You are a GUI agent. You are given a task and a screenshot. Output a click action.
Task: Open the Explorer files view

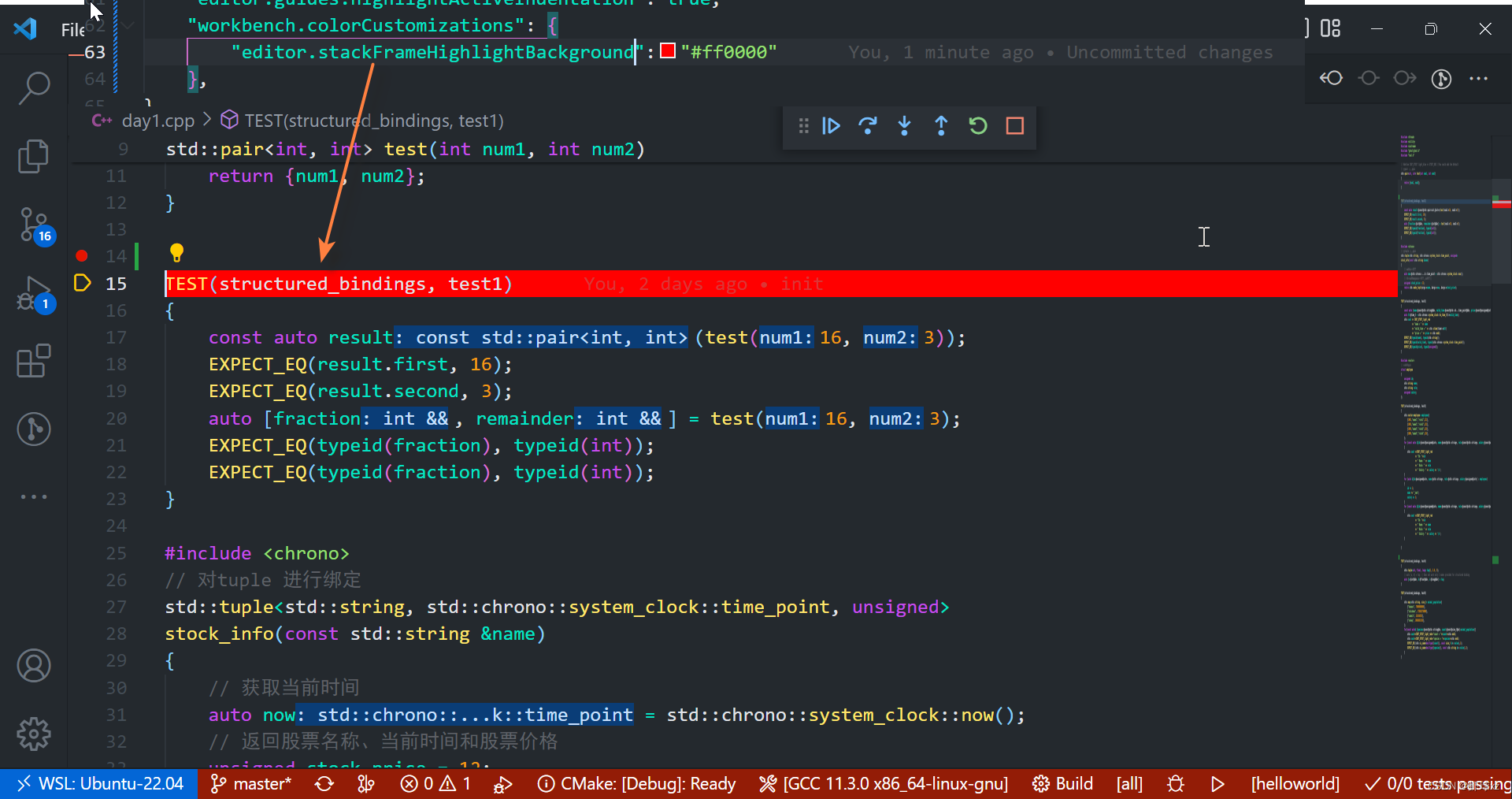pyautogui.click(x=34, y=156)
